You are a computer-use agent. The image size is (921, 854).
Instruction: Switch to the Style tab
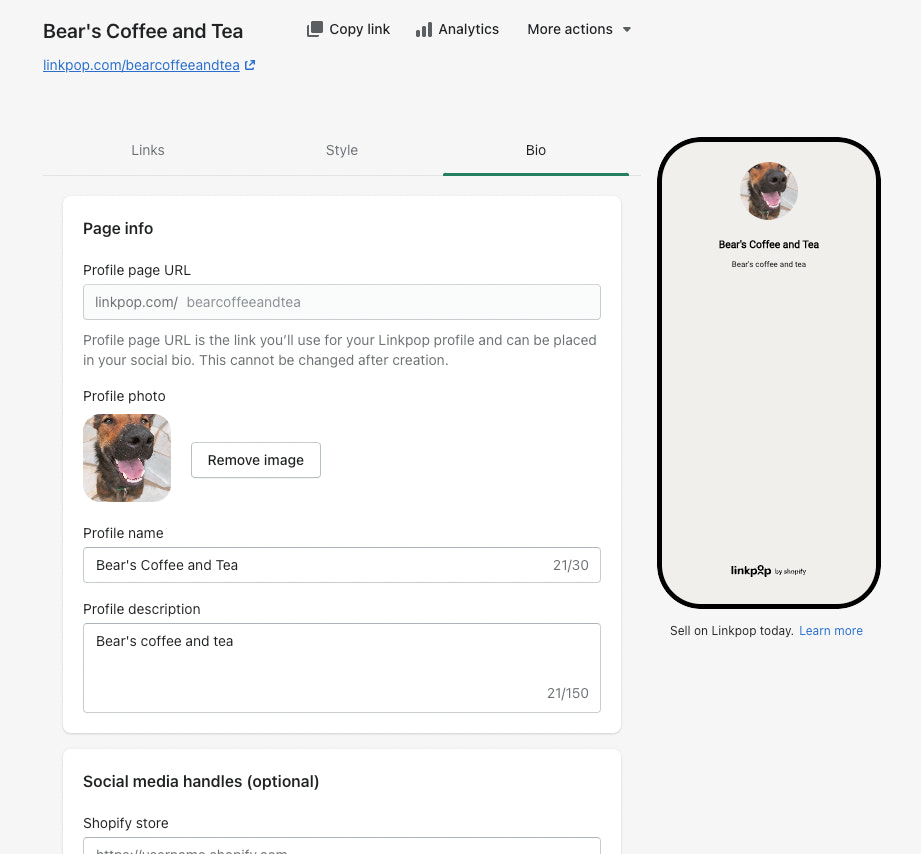(x=341, y=150)
